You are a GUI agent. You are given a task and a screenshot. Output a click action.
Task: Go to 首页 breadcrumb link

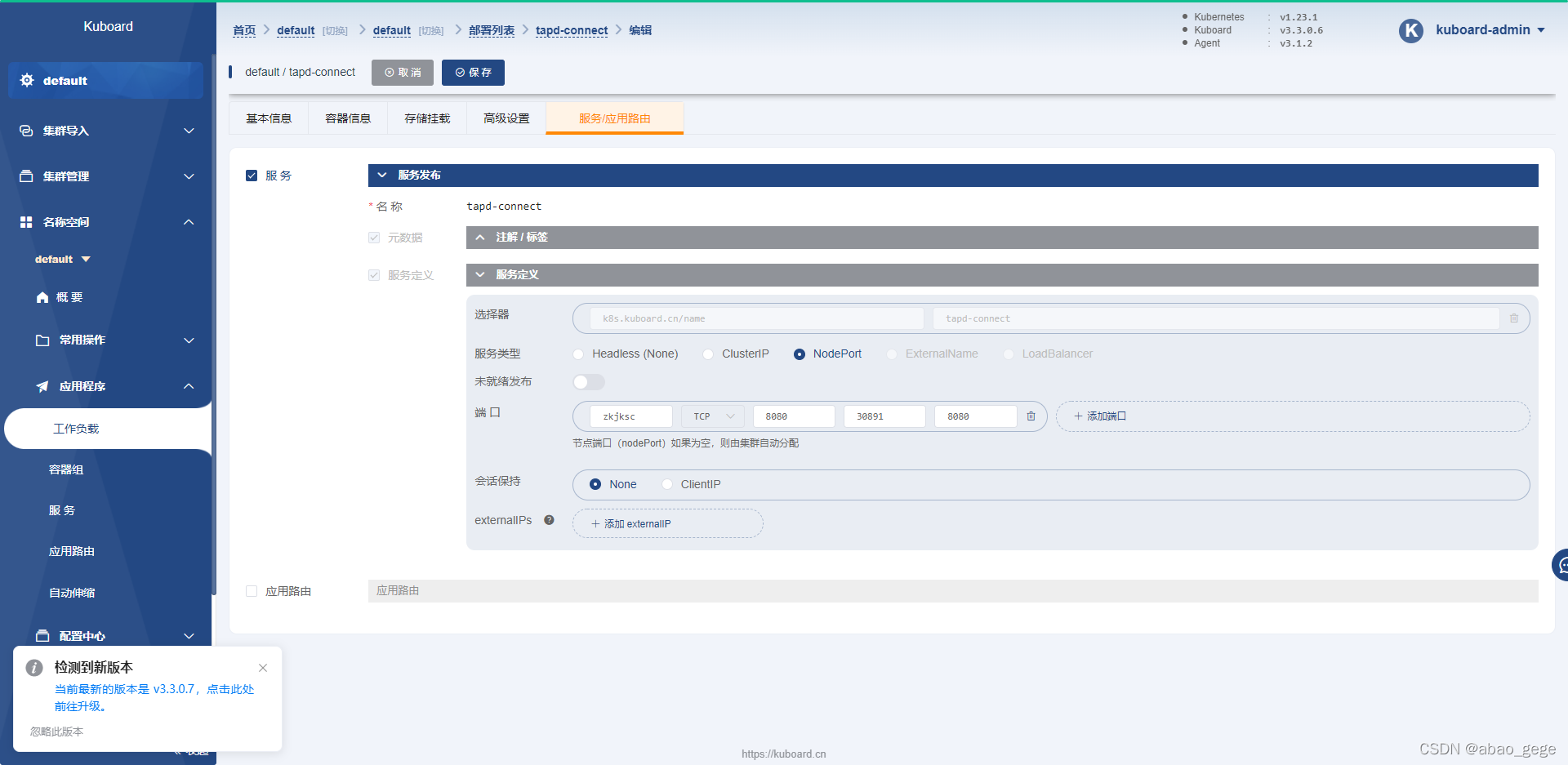point(244,30)
